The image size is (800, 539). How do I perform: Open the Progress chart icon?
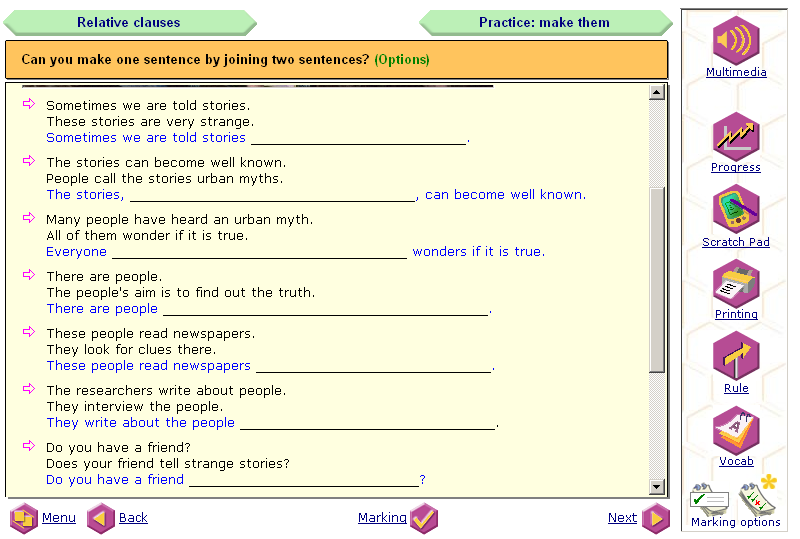tap(736, 136)
